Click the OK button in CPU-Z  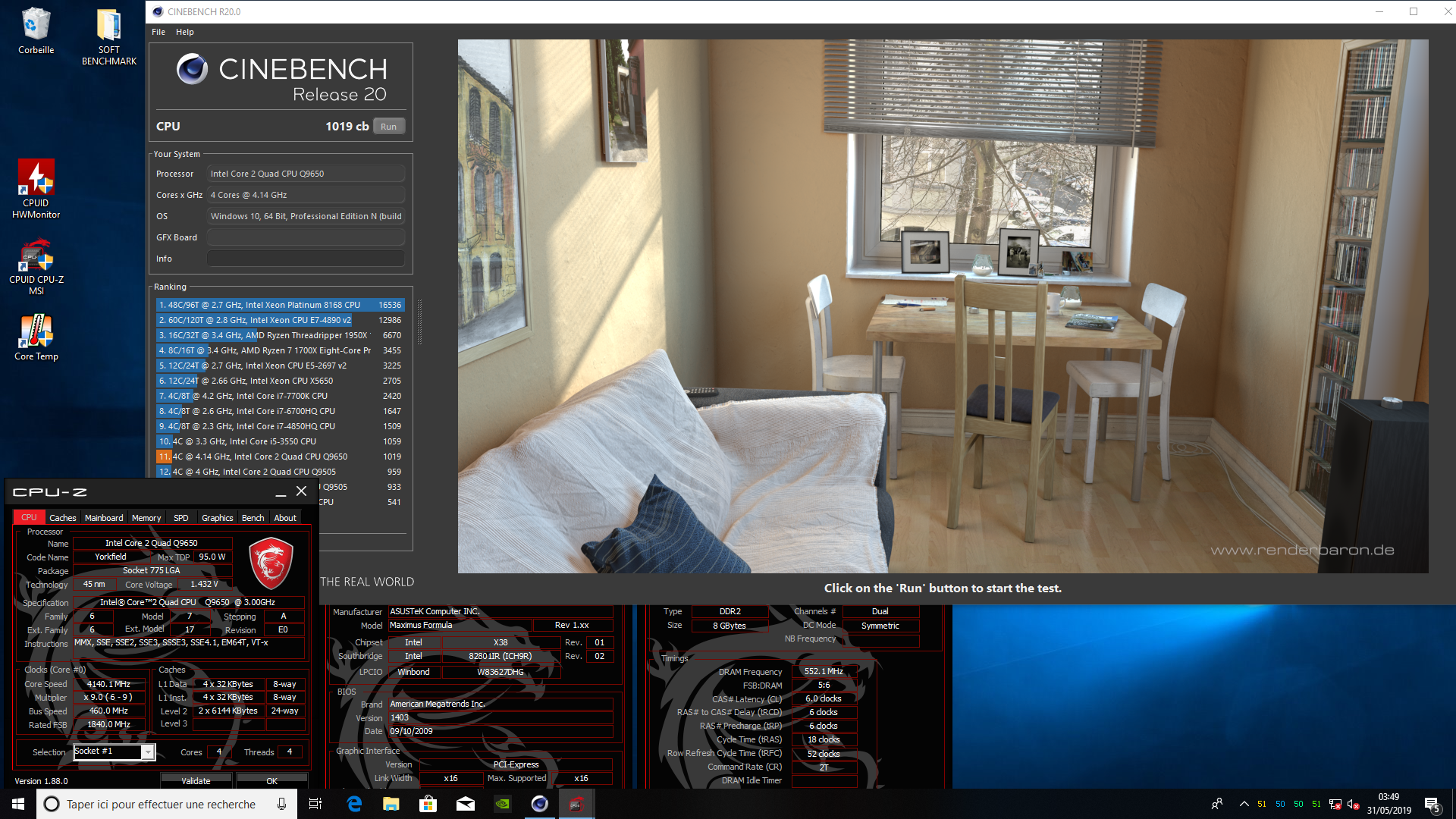coord(271,780)
